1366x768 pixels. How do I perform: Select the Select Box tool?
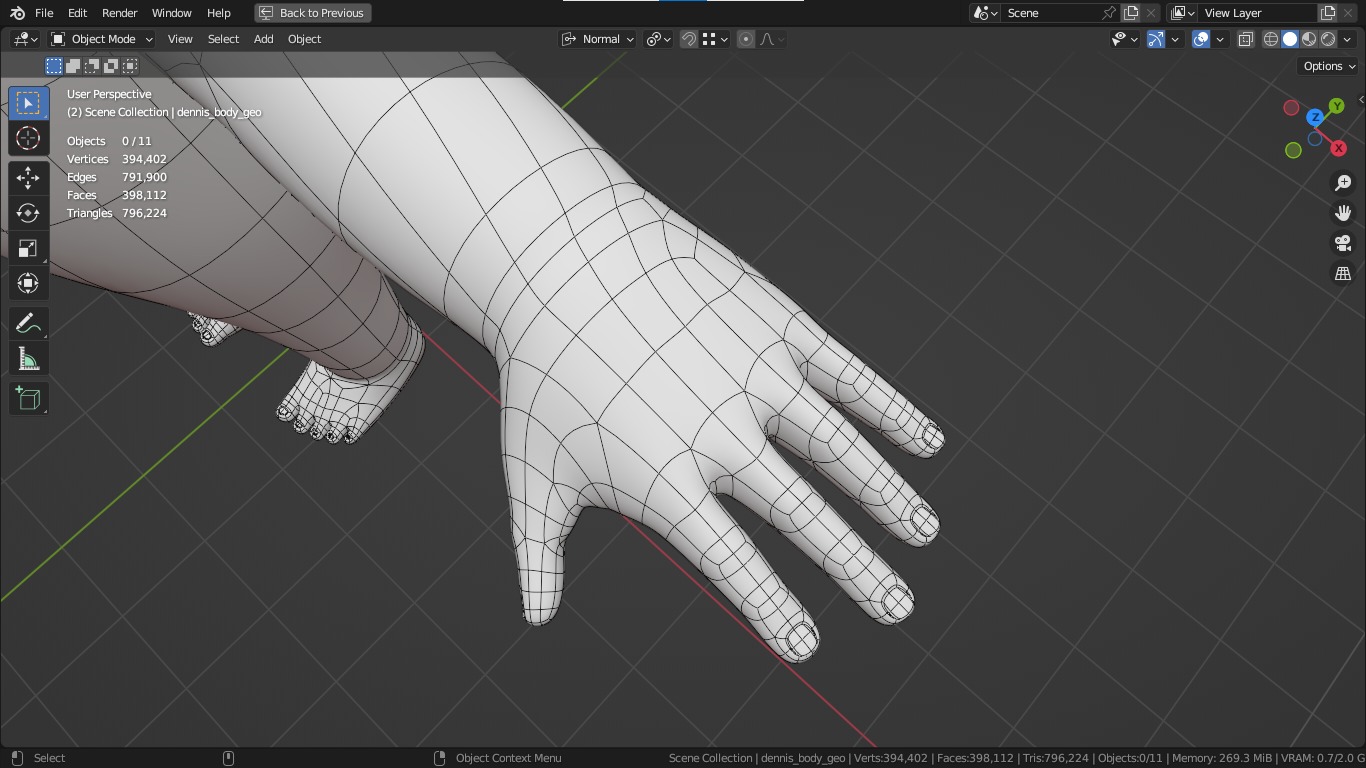point(28,103)
